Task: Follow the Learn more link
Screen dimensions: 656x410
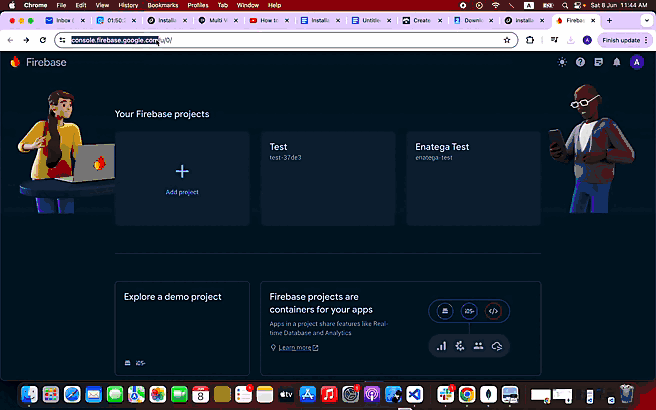Action: tap(295, 348)
